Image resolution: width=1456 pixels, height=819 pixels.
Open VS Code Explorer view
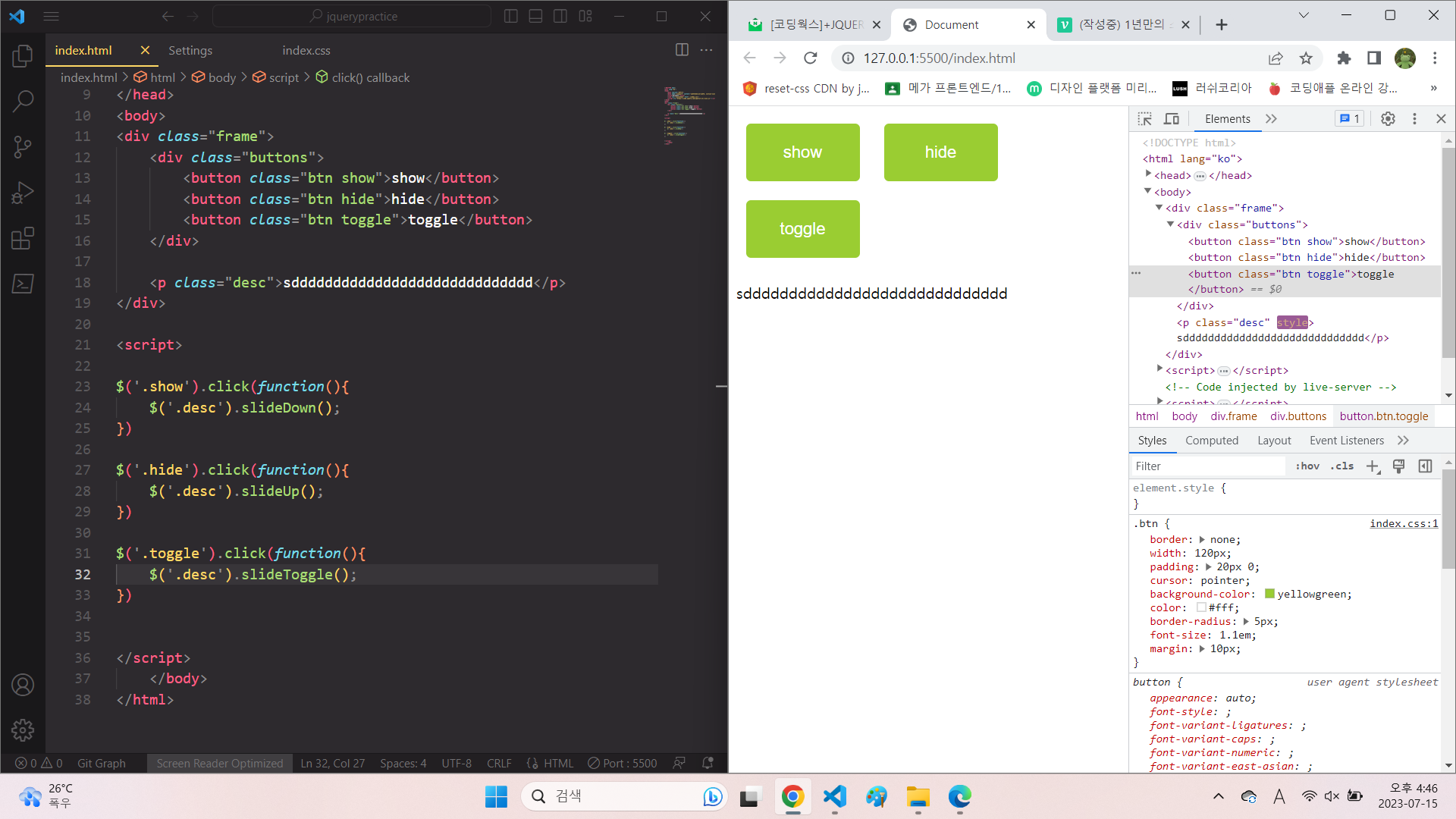[23, 55]
